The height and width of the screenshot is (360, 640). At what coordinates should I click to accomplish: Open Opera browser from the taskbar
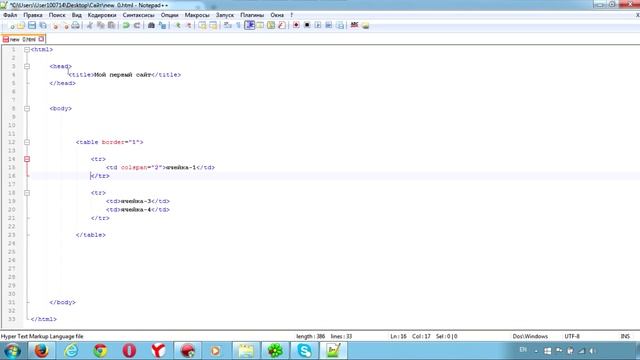pyautogui.click(x=129, y=351)
